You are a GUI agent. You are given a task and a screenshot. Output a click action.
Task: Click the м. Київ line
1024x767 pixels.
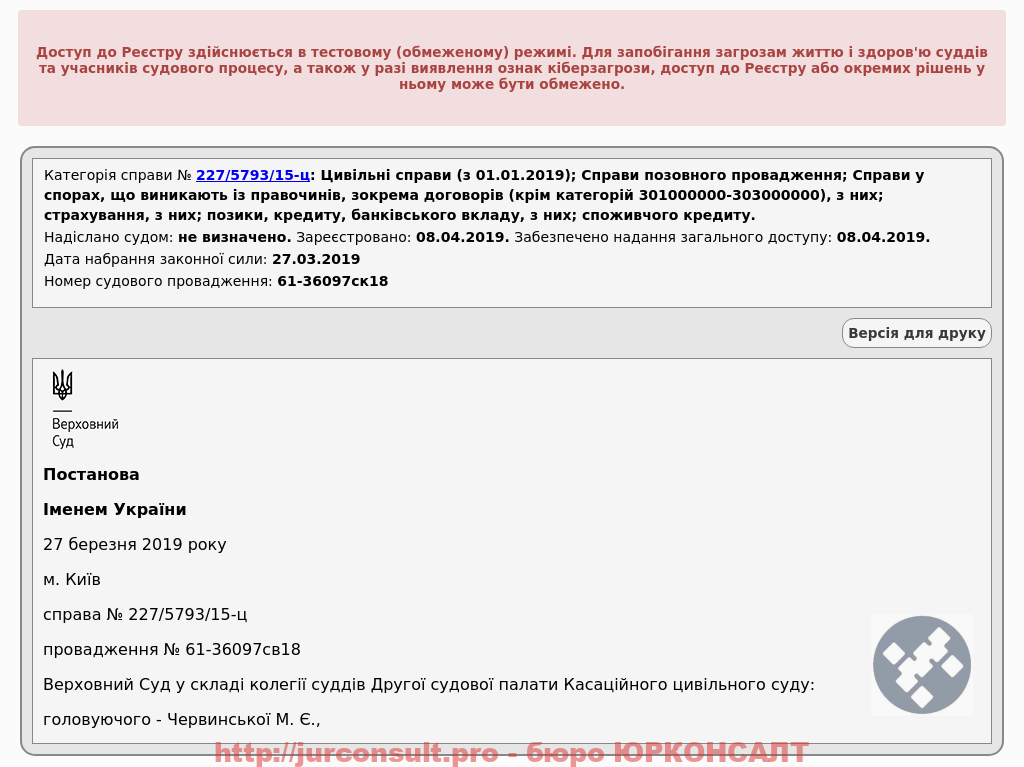(72, 580)
